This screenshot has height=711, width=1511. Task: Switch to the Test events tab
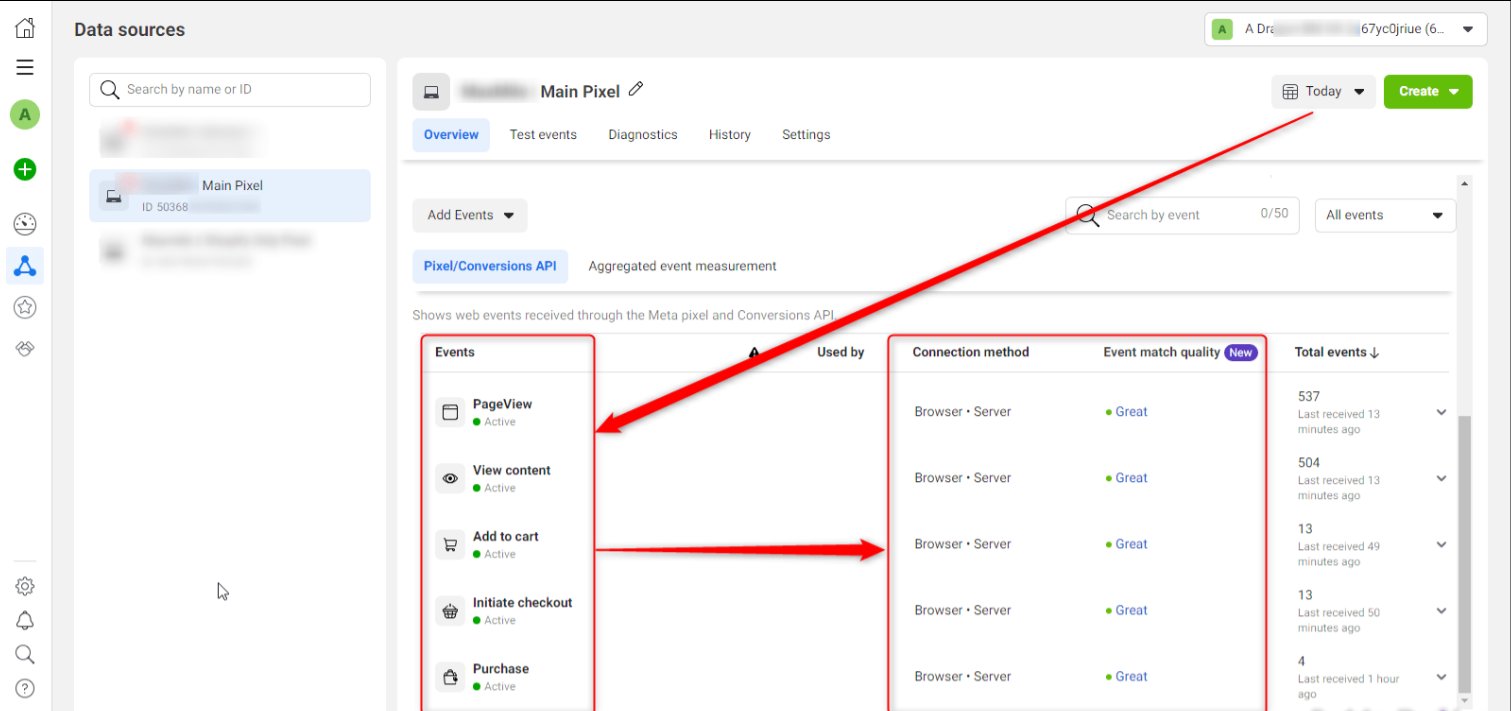click(x=543, y=134)
